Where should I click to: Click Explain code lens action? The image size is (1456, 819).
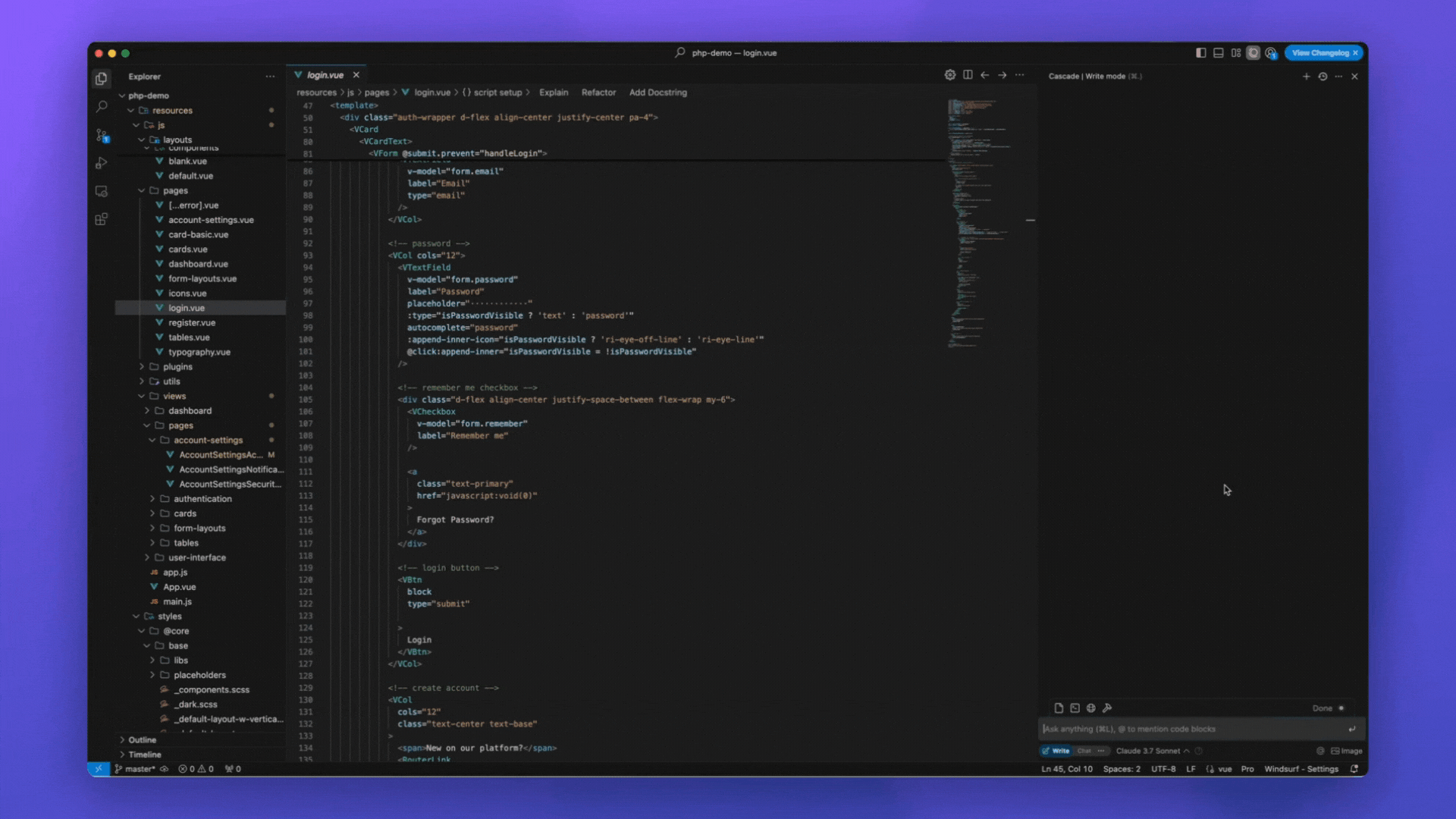[x=554, y=93]
